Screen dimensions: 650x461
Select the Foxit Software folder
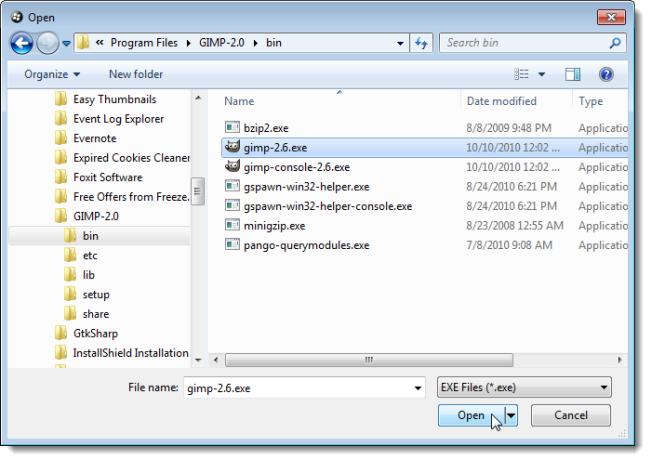click(x=108, y=177)
